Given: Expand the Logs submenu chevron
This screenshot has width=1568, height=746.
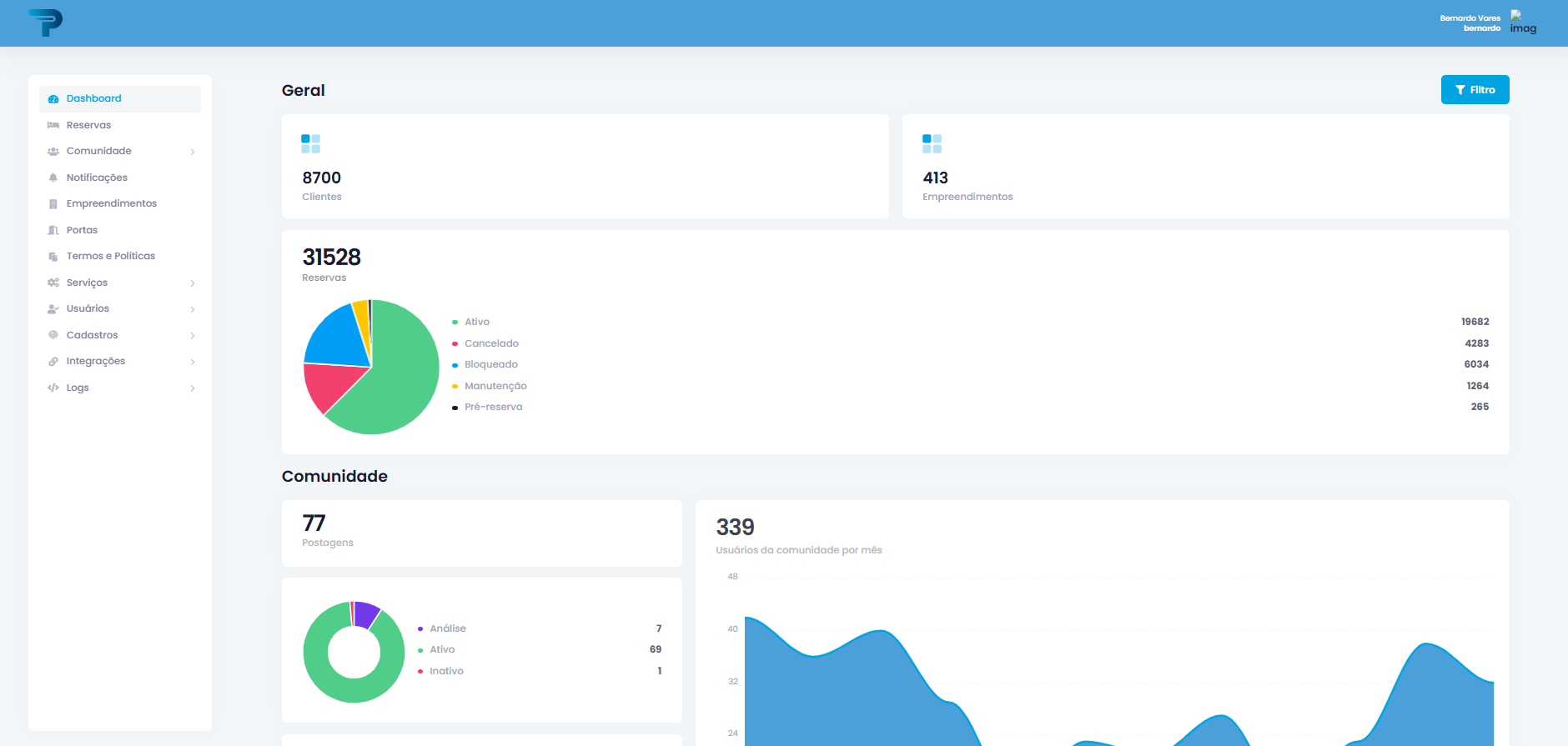Looking at the screenshot, I should pos(193,388).
